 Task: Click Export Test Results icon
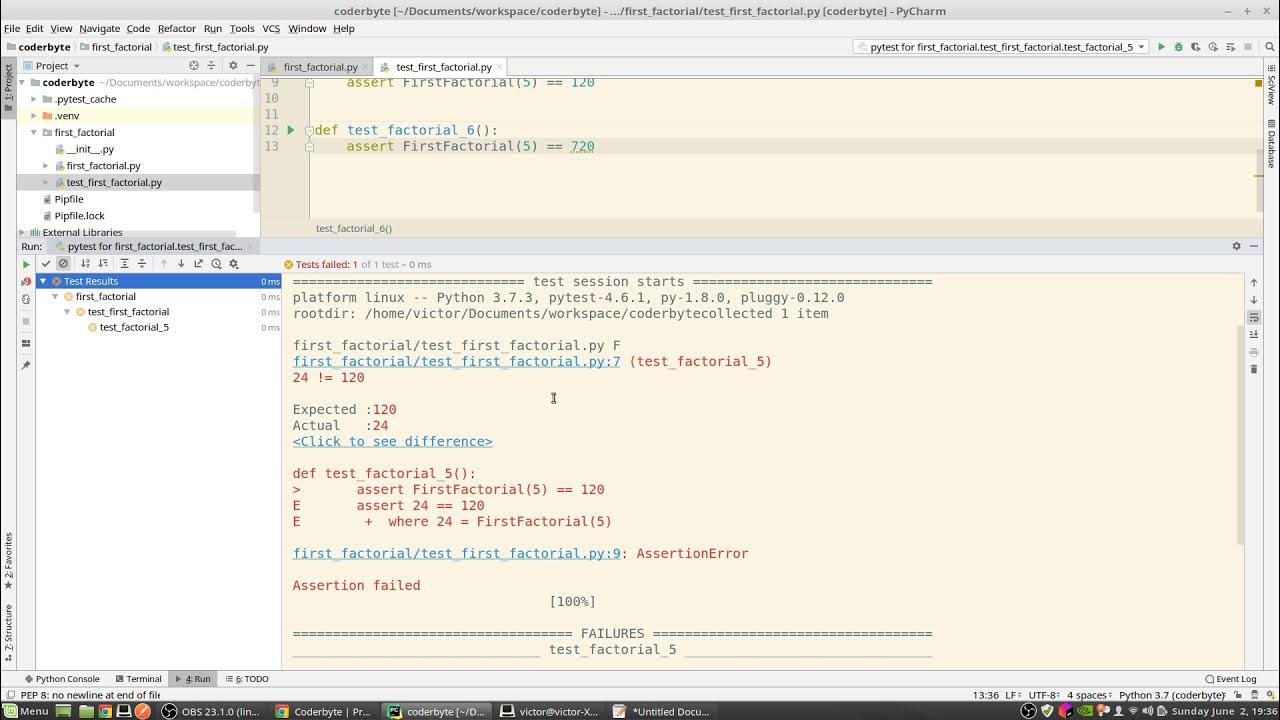click(198, 264)
